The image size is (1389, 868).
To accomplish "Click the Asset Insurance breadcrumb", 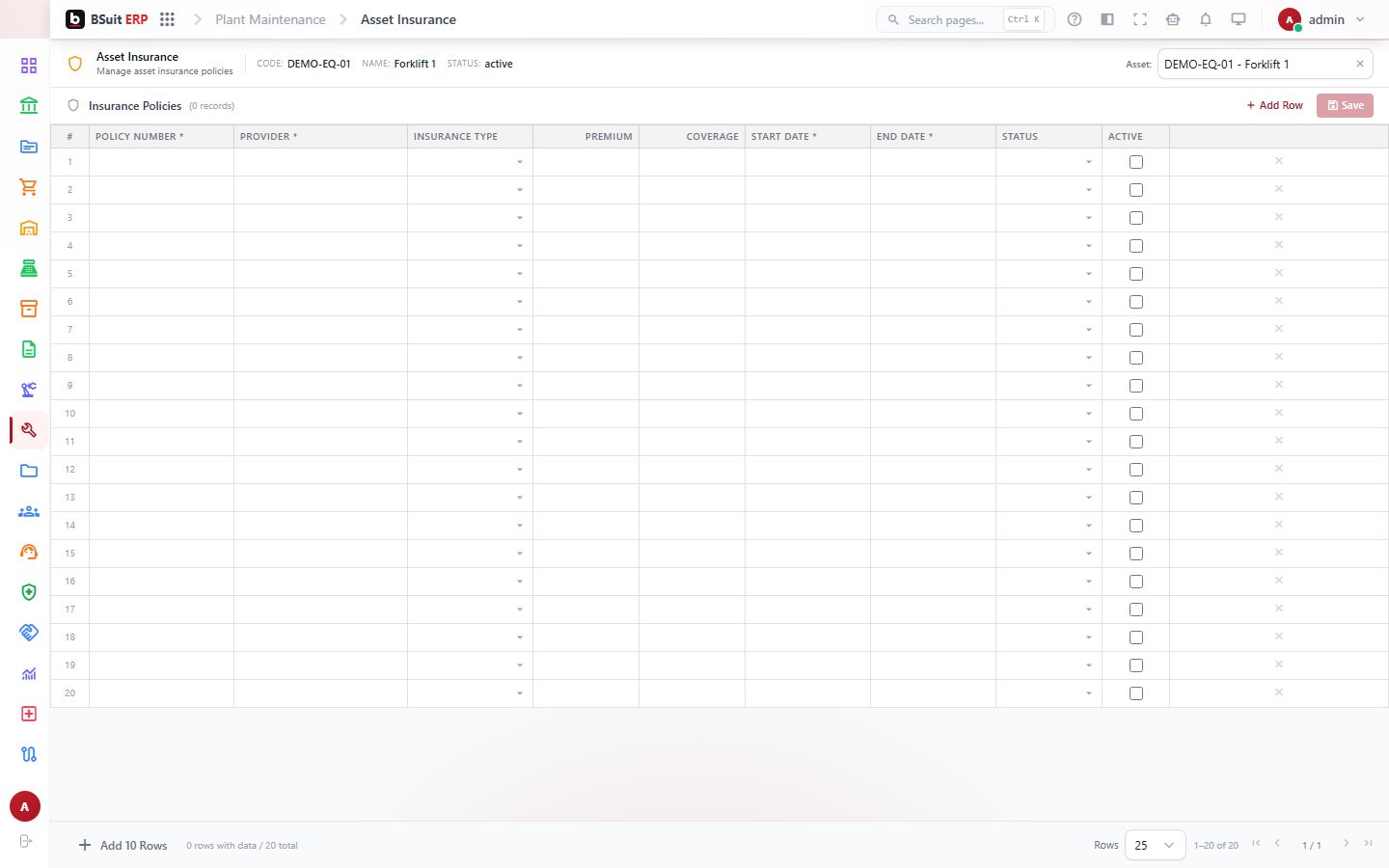I will 408,19.
